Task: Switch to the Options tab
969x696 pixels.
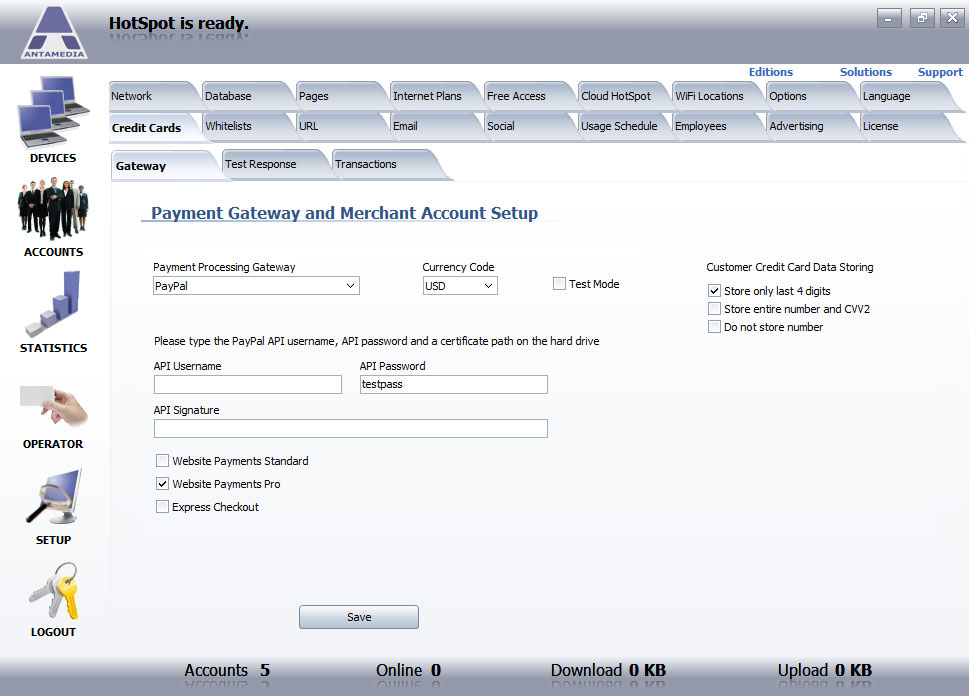Action: (811, 96)
